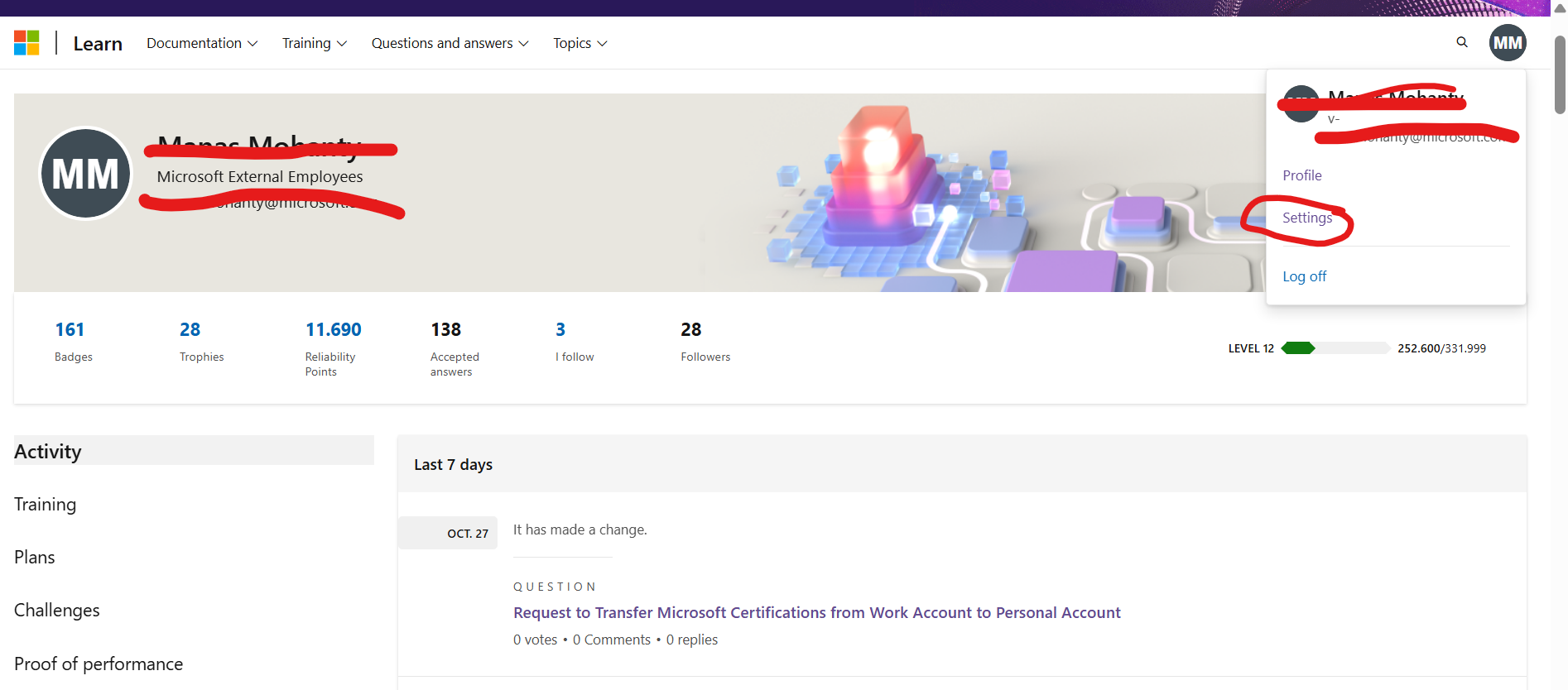Click the LEVEL 12 label

(x=1251, y=348)
